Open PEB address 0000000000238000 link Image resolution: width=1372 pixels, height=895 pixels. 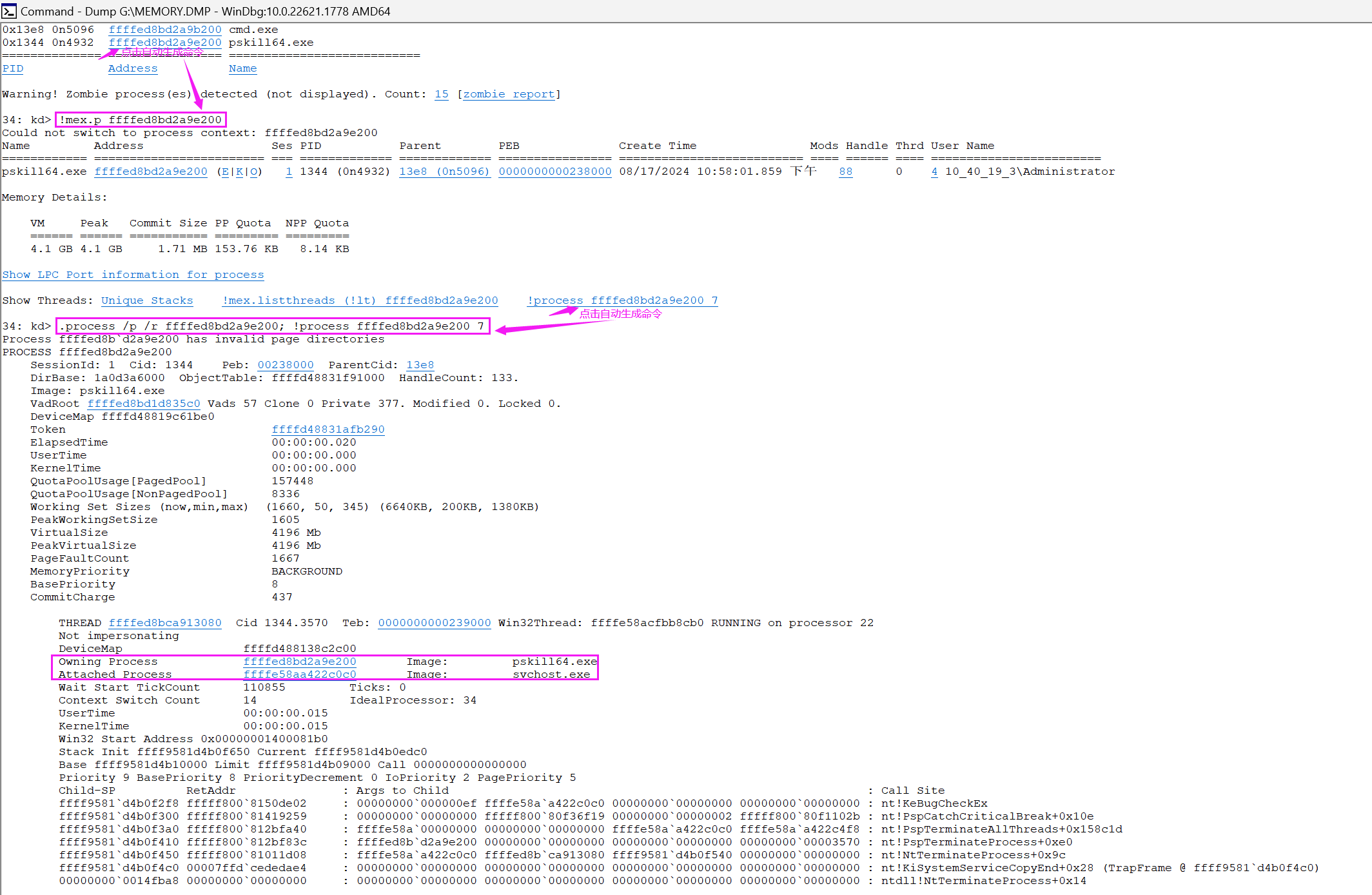coord(554,172)
